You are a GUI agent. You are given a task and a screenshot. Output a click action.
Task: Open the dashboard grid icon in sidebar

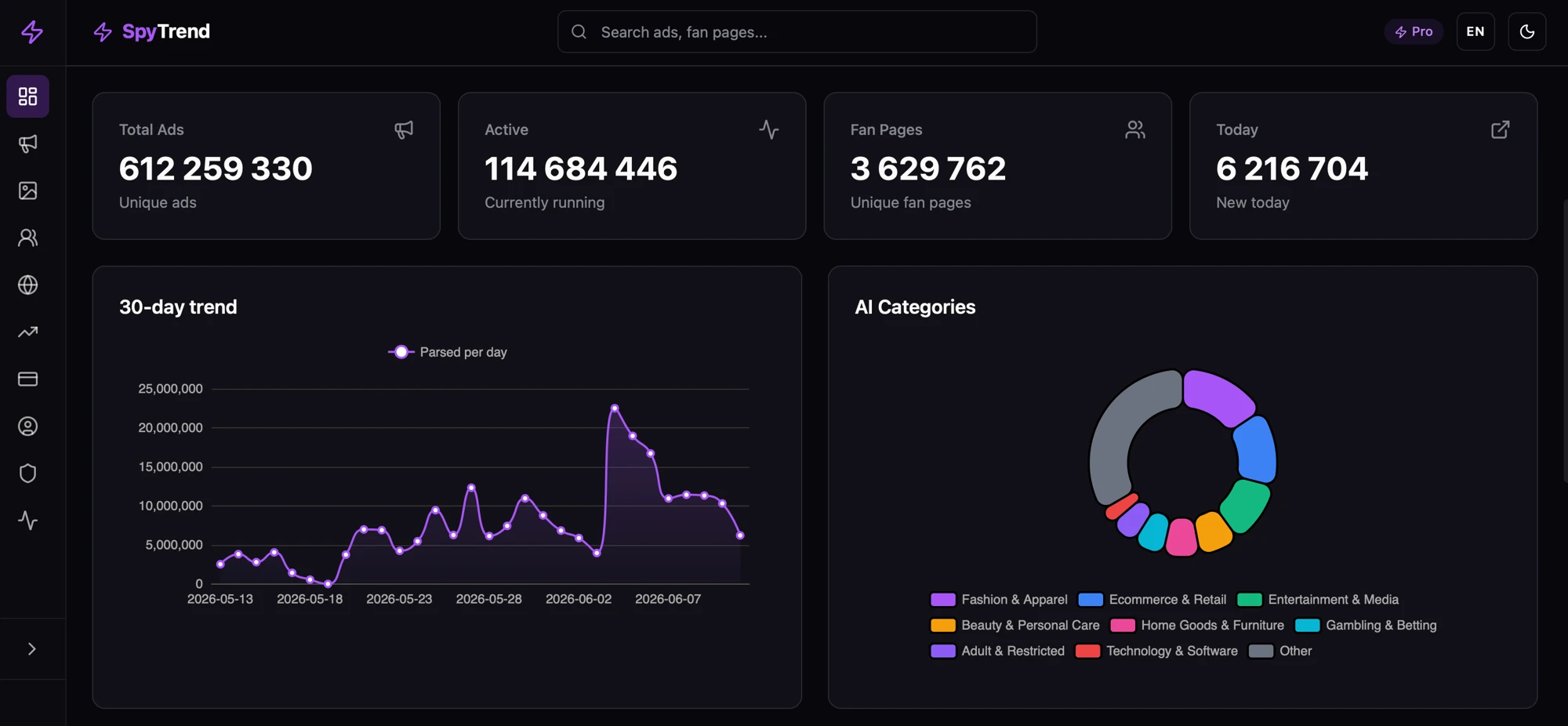point(27,96)
